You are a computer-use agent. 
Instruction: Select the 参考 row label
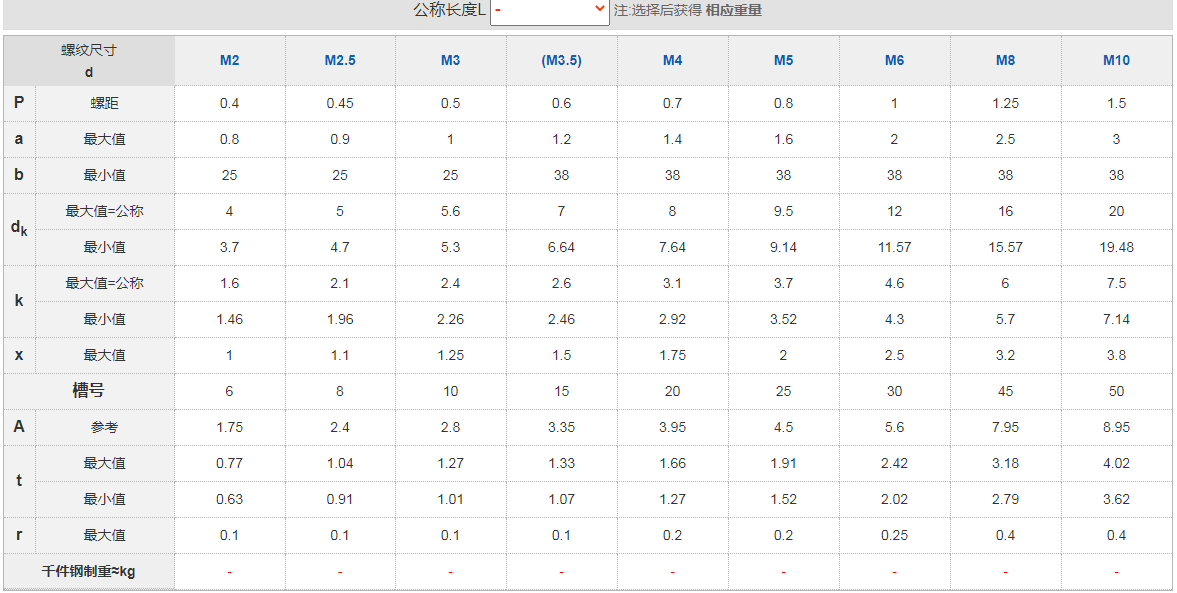tap(104, 427)
